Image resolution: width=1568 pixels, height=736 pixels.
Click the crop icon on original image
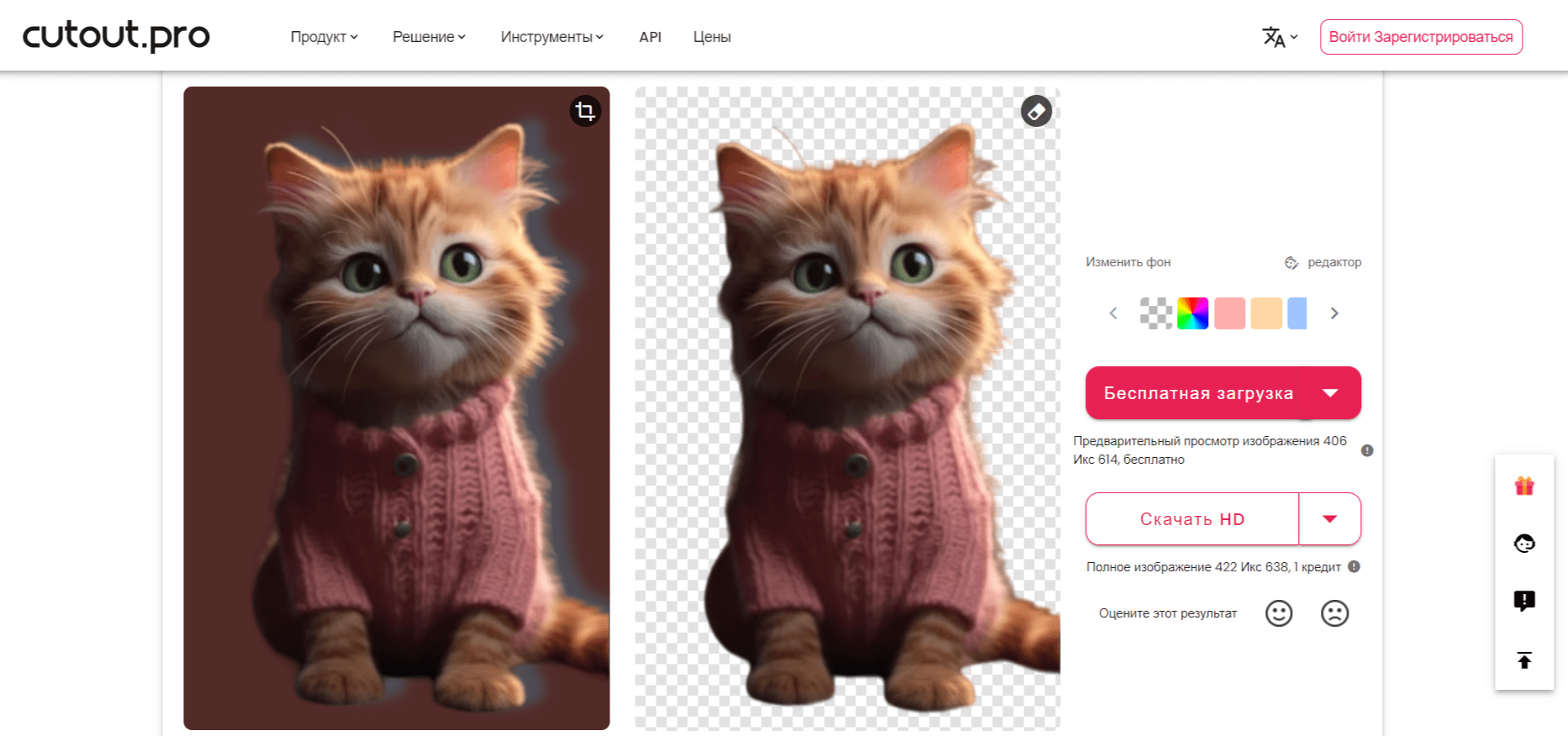click(x=585, y=111)
